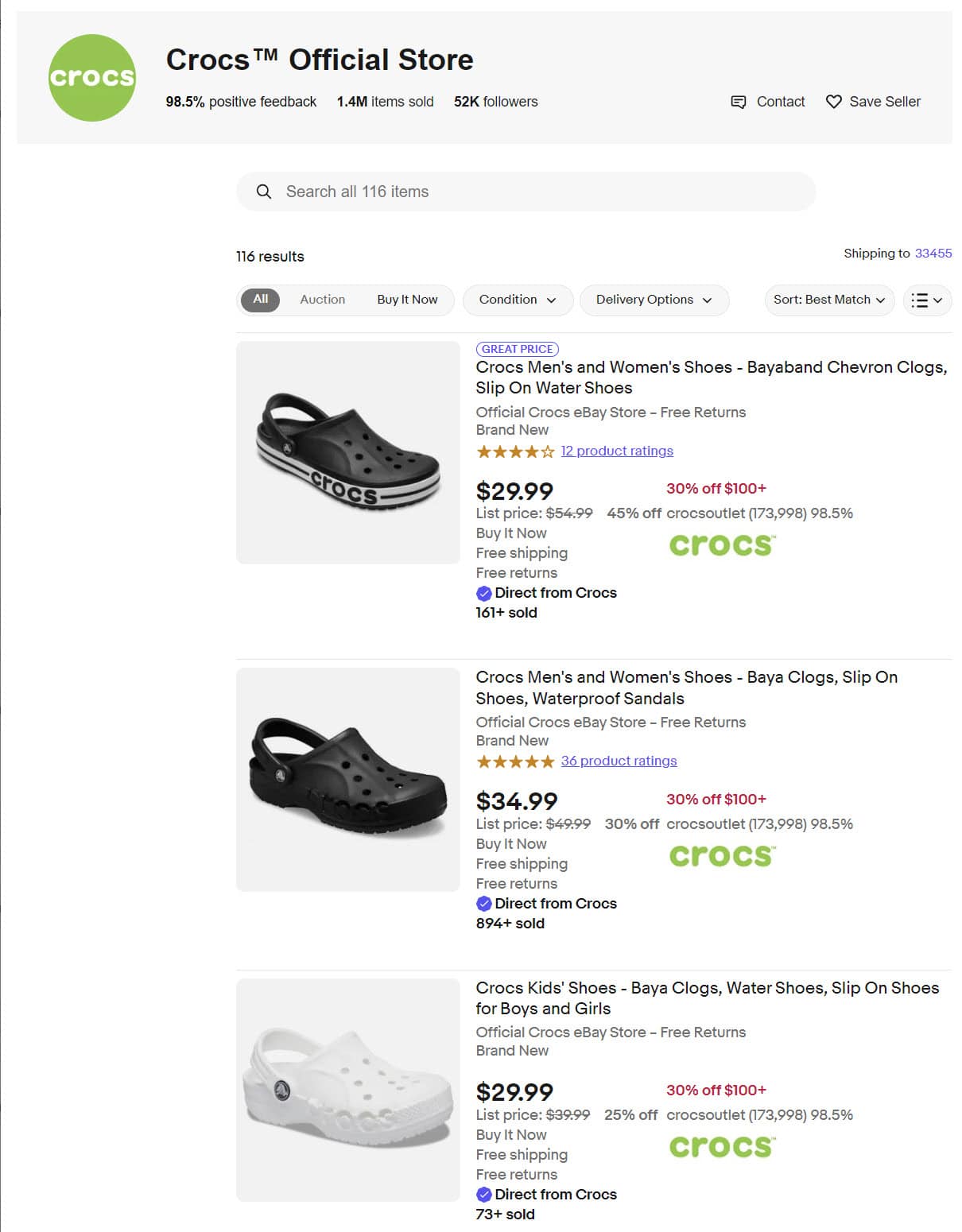Click the Crocs brand logo on Kids' Baya listing
The image size is (962, 1232).
coord(721,1146)
